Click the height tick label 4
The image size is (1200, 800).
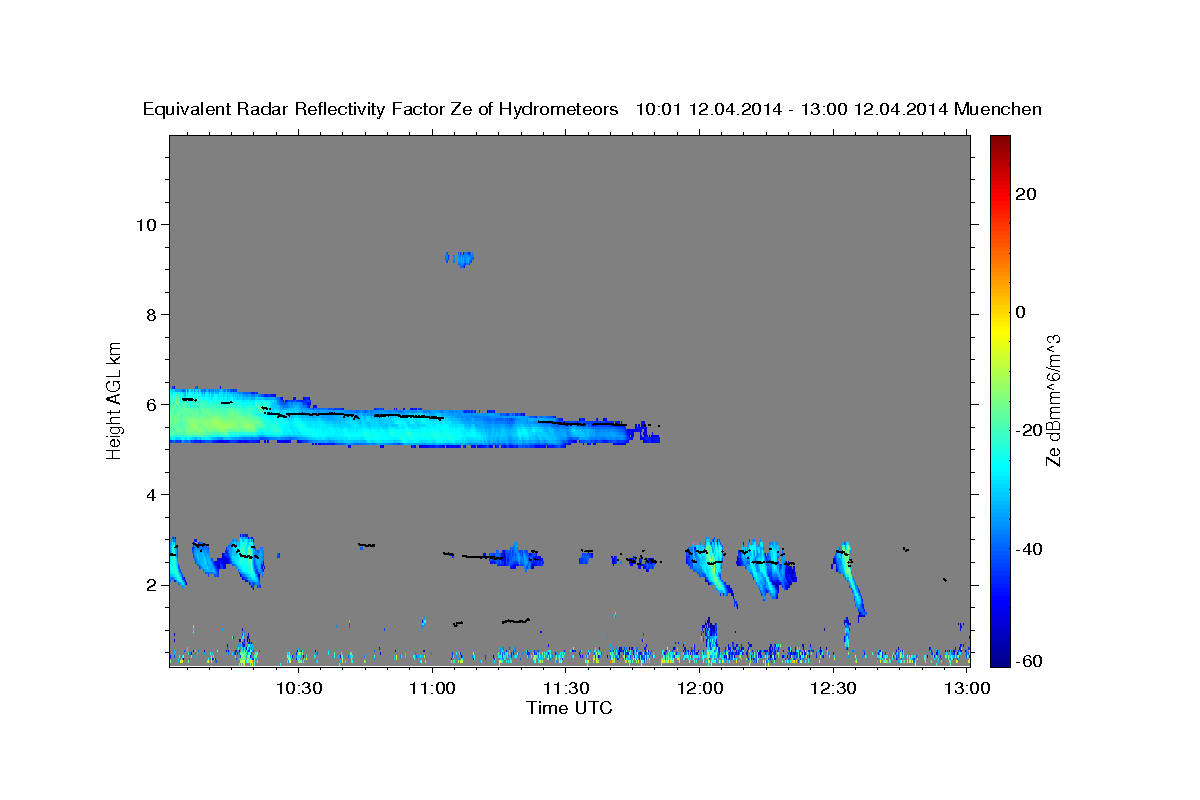pyautogui.click(x=152, y=495)
